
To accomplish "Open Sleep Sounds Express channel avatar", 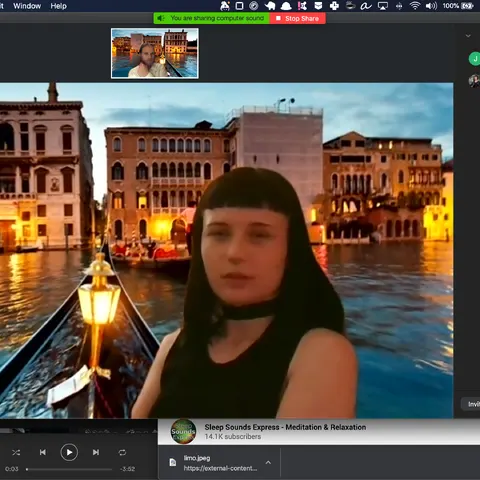I will 183,431.
